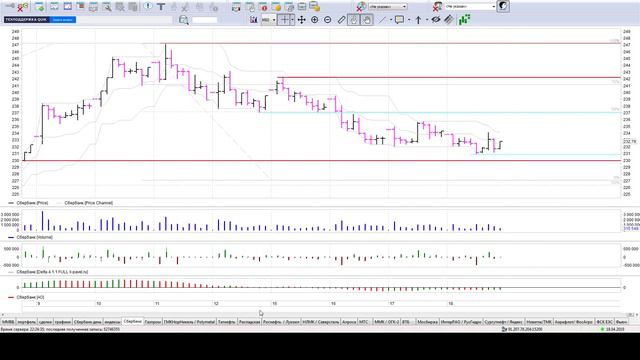
Task: Select the red horizontal level line at 242
Action: 449,78
